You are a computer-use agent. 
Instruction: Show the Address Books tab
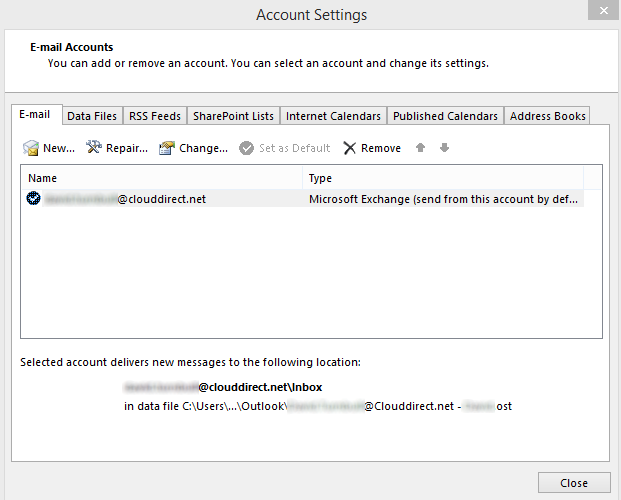547,116
